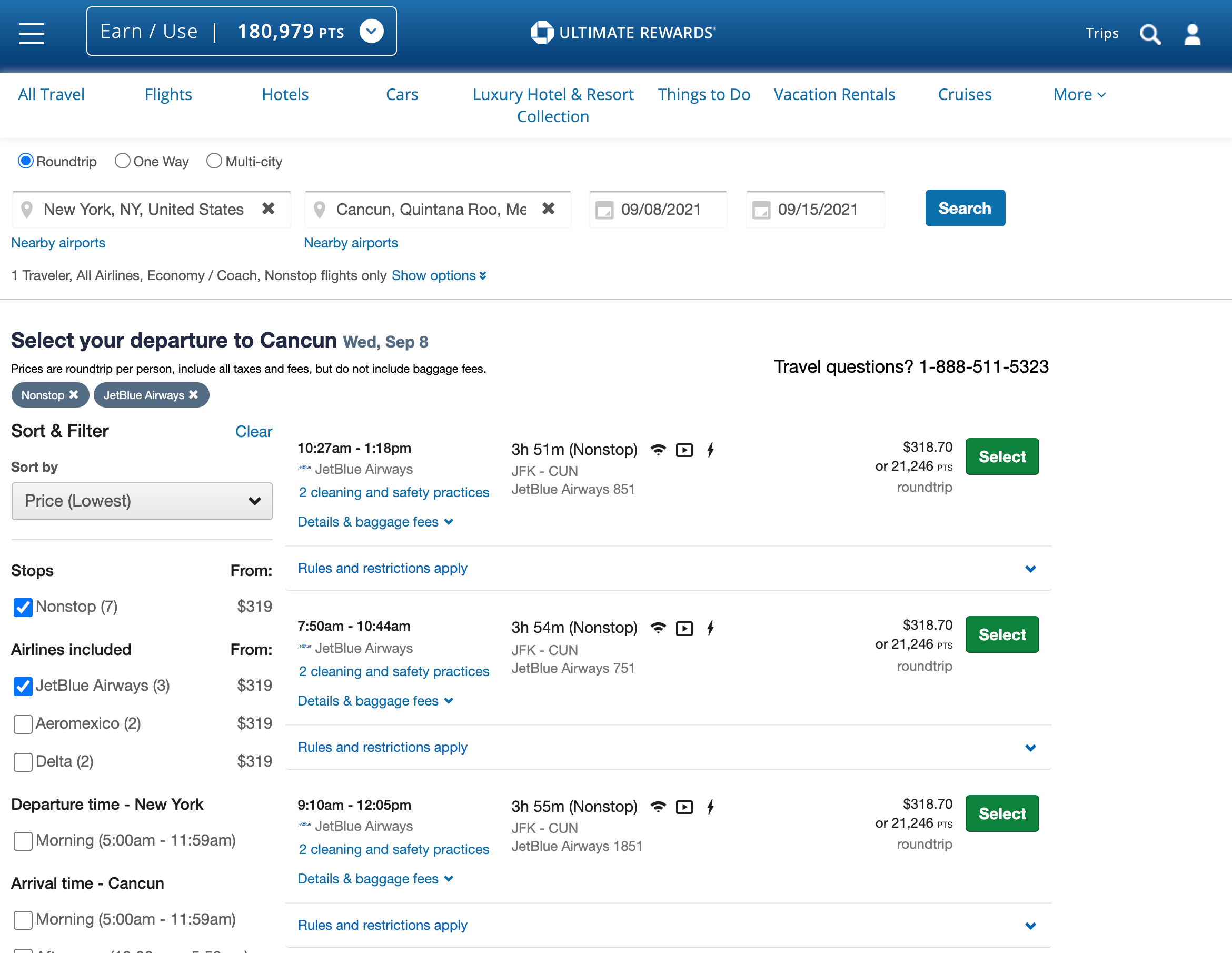Screen dimensions: 1232x953
Task: Select the Multi-city radio button
Action: [x=214, y=161]
